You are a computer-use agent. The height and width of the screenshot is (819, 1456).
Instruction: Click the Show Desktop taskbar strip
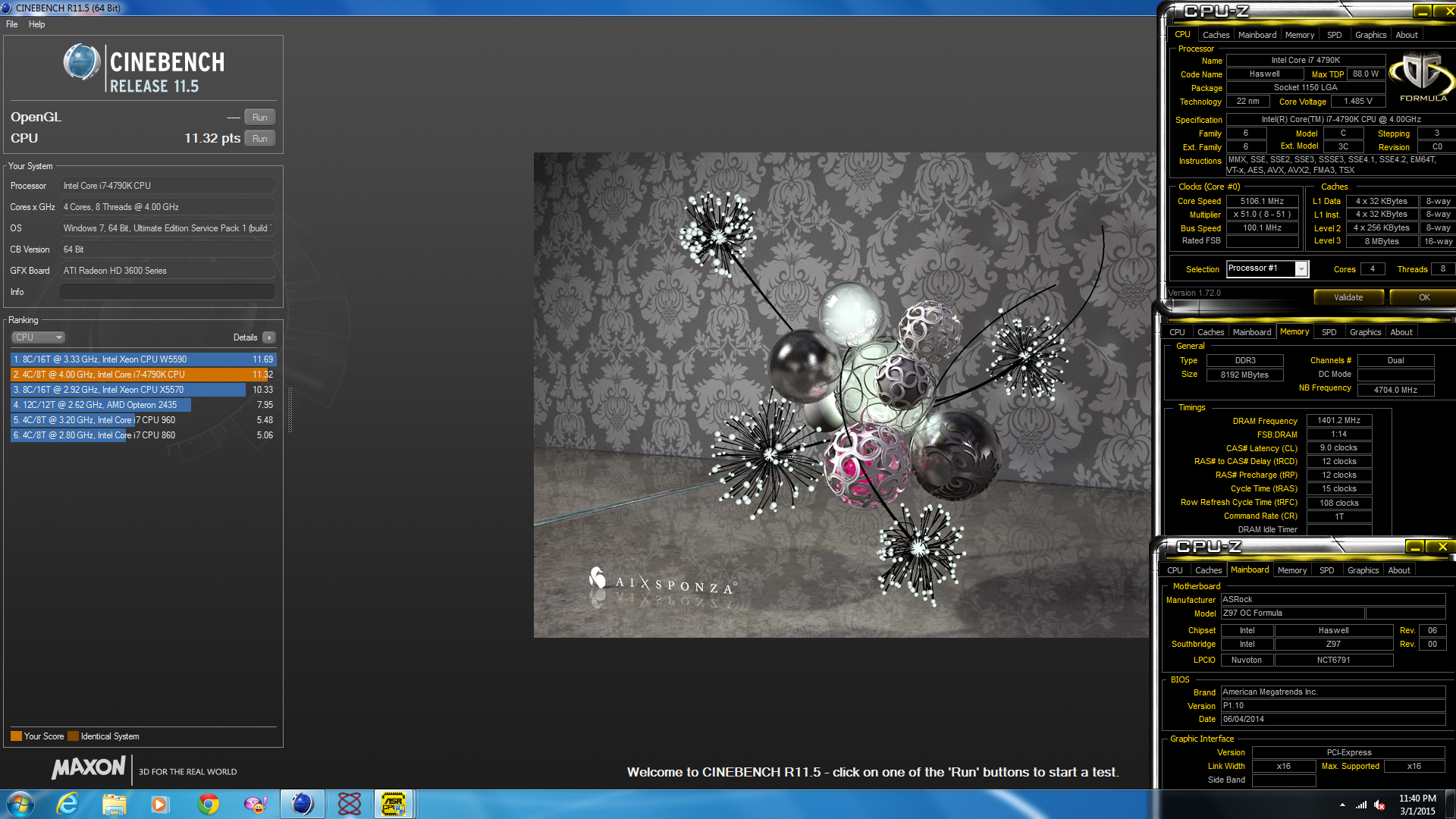pyautogui.click(x=1451, y=804)
